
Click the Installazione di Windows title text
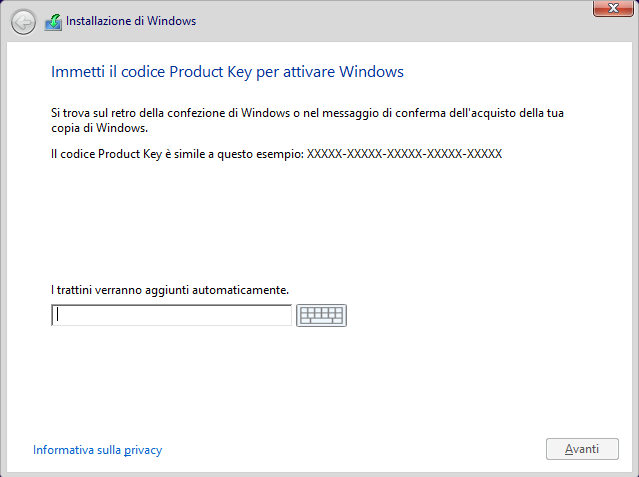pyautogui.click(x=131, y=21)
